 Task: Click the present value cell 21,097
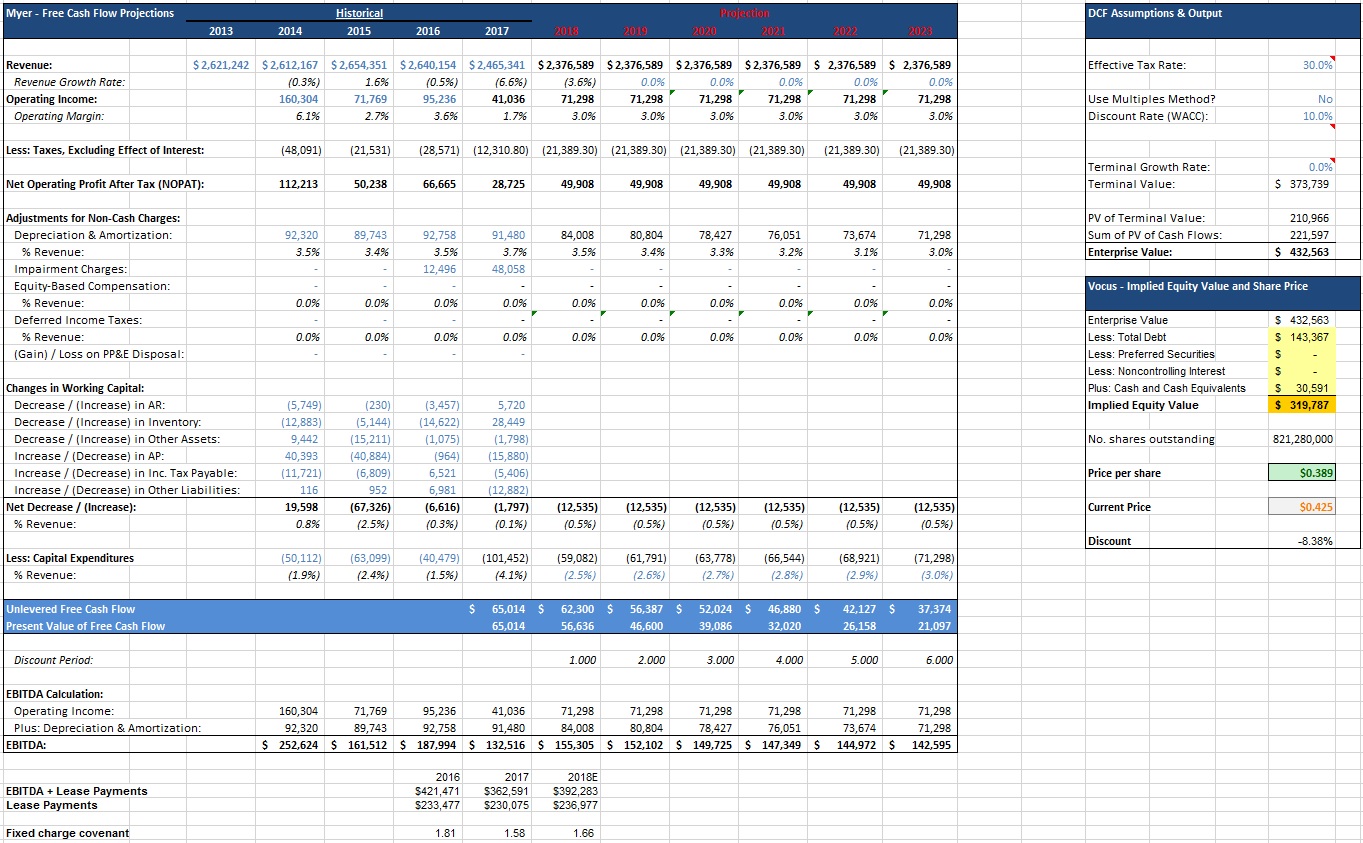pos(934,626)
